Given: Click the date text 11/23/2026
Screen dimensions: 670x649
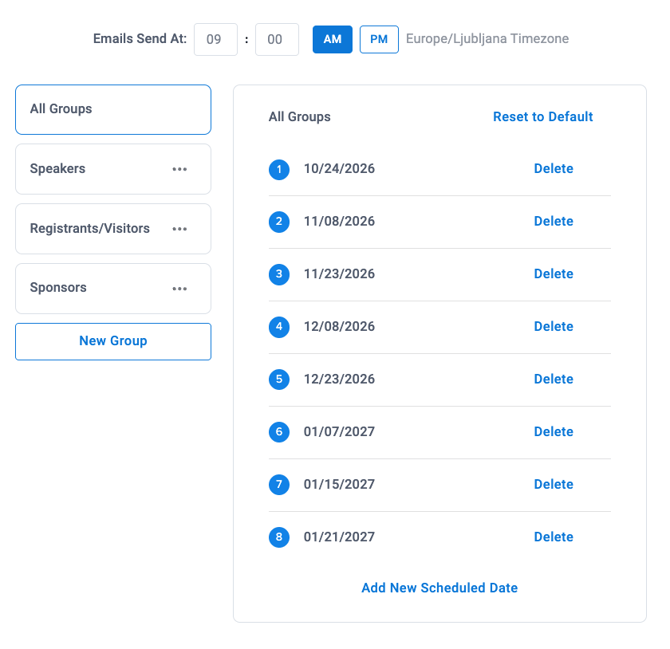Looking at the screenshot, I should [x=339, y=273].
